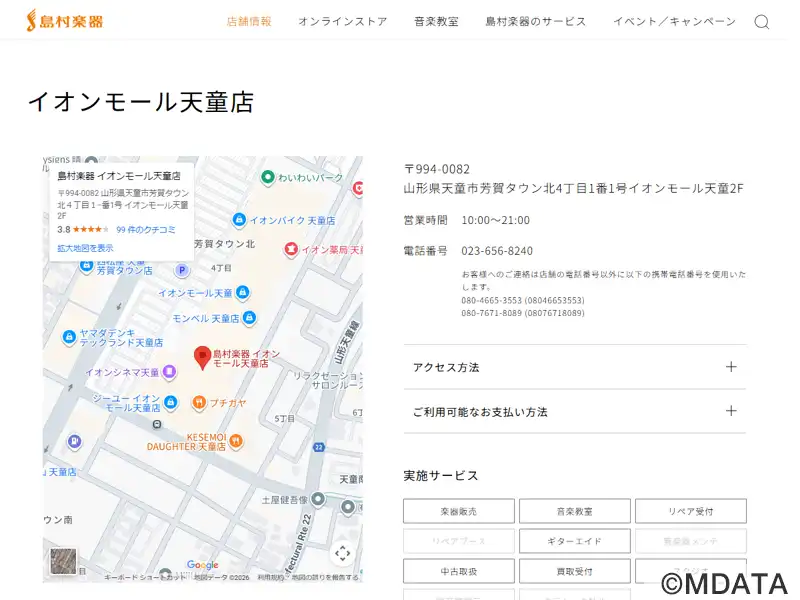This screenshot has height=600, width=800.
Task: Open map camera controls compass icon
Action: pyautogui.click(x=342, y=553)
